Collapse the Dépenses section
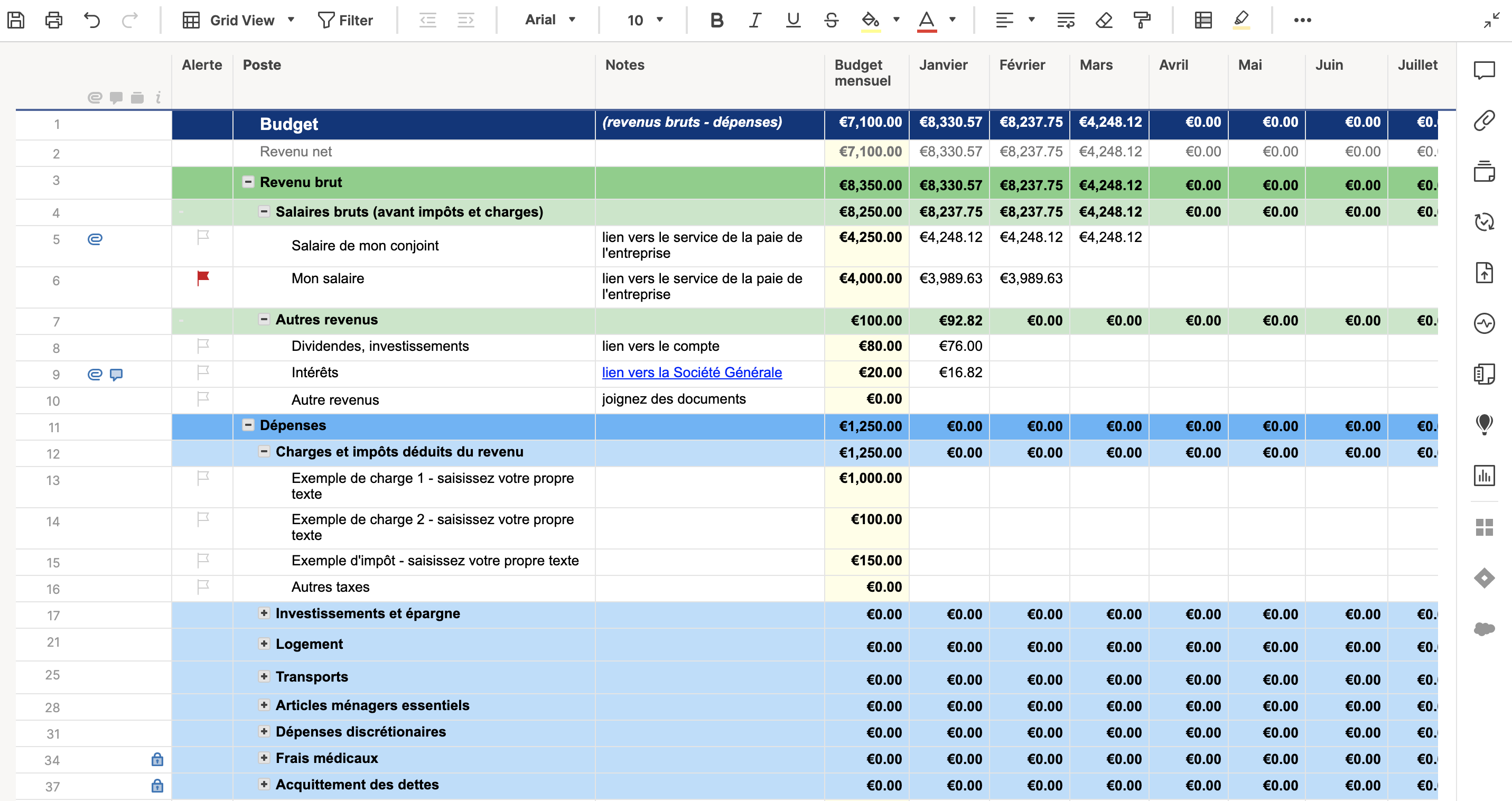This screenshot has width=1512, height=801. pyautogui.click(x=248, y=425)
